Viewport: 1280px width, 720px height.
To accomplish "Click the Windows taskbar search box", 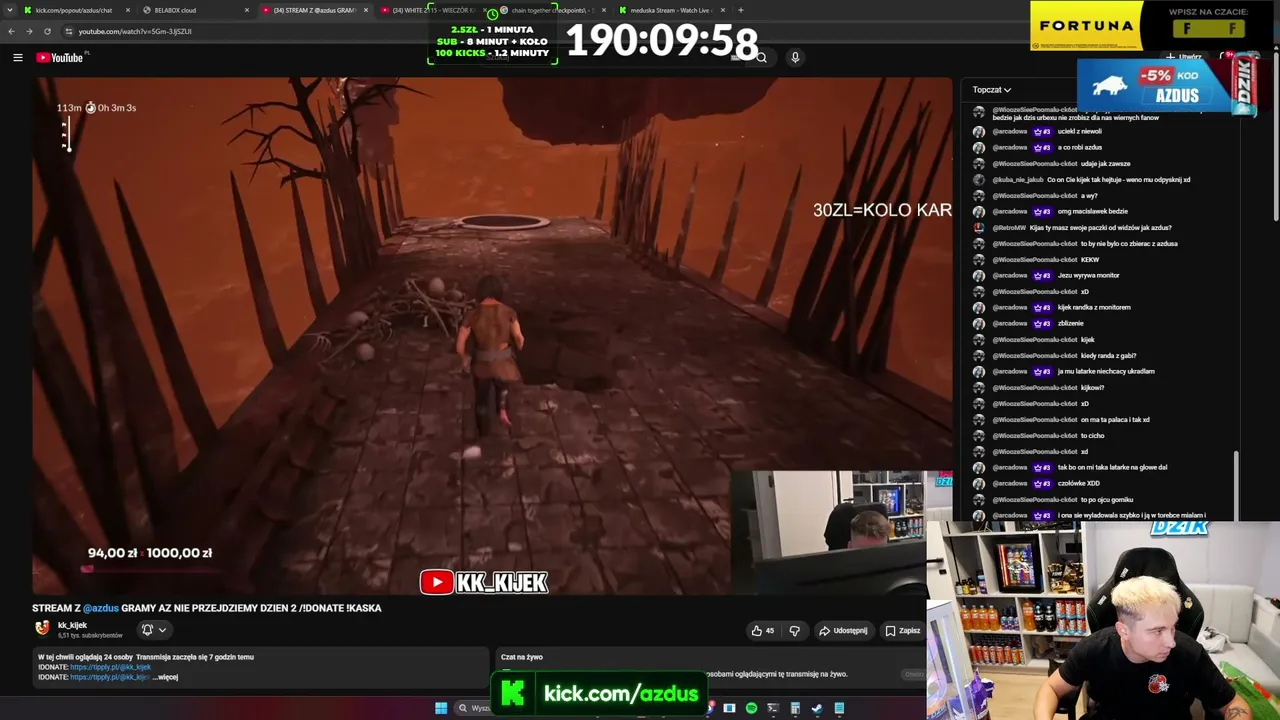I will click(473, 708).
